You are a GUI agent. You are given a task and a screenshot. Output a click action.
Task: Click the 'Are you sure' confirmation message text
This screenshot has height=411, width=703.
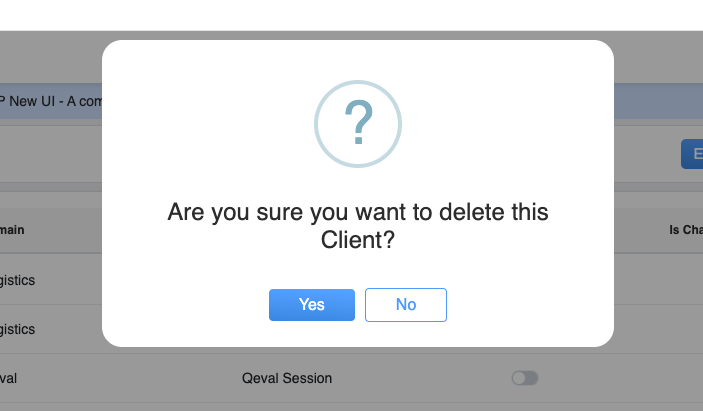point(358,226)
